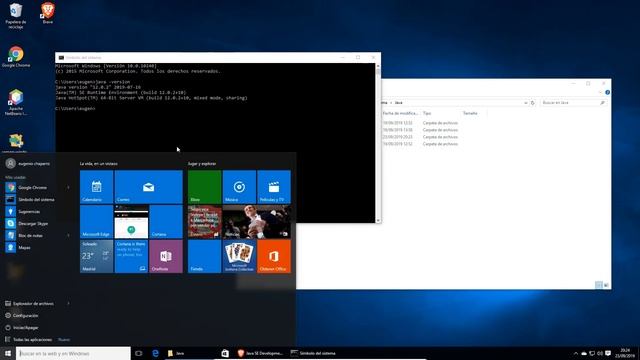Expand Explorador de archivos submenu arrow
640x360 pixels.
(68, 303)
